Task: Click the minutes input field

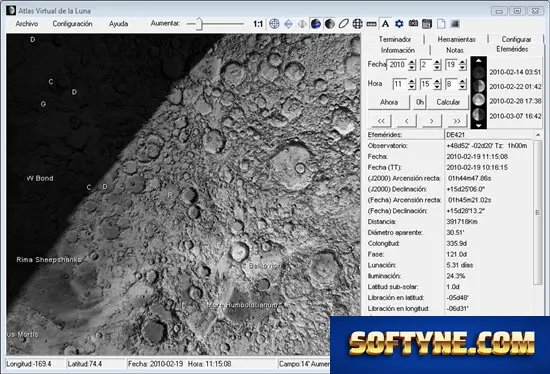Action: click(426, 84)
